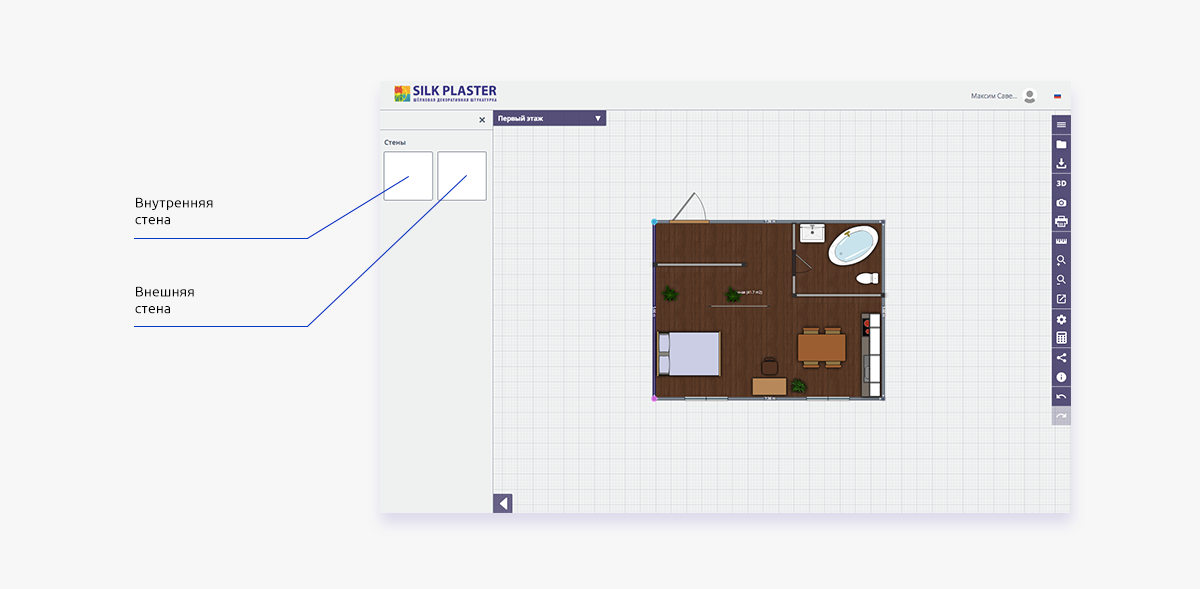
Task: Open the info icon
Action: pyautogui.click(x=1061, y=377)
